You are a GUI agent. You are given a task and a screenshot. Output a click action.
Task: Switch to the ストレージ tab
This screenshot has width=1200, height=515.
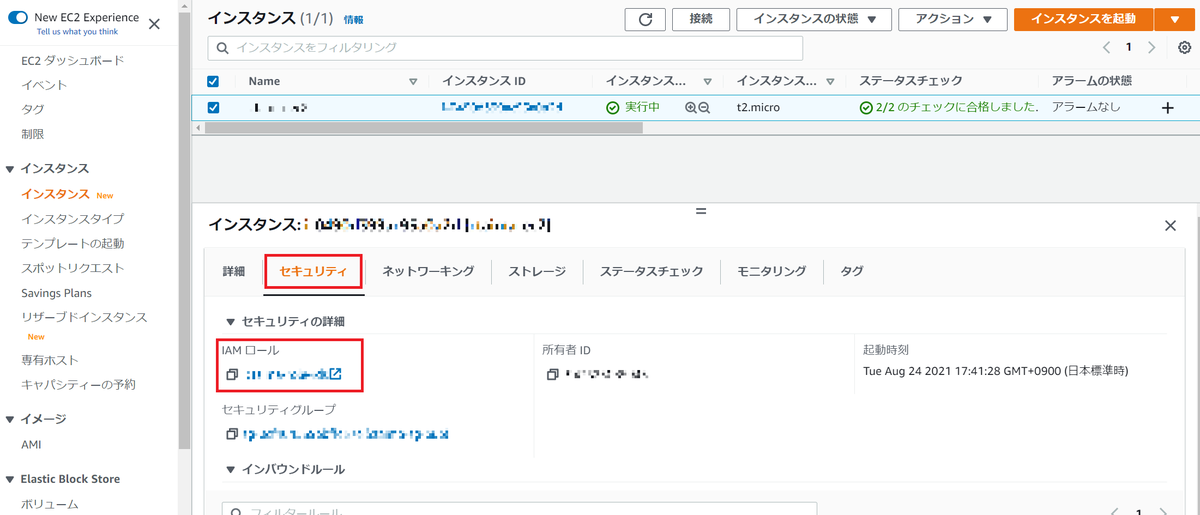[537, 271]
